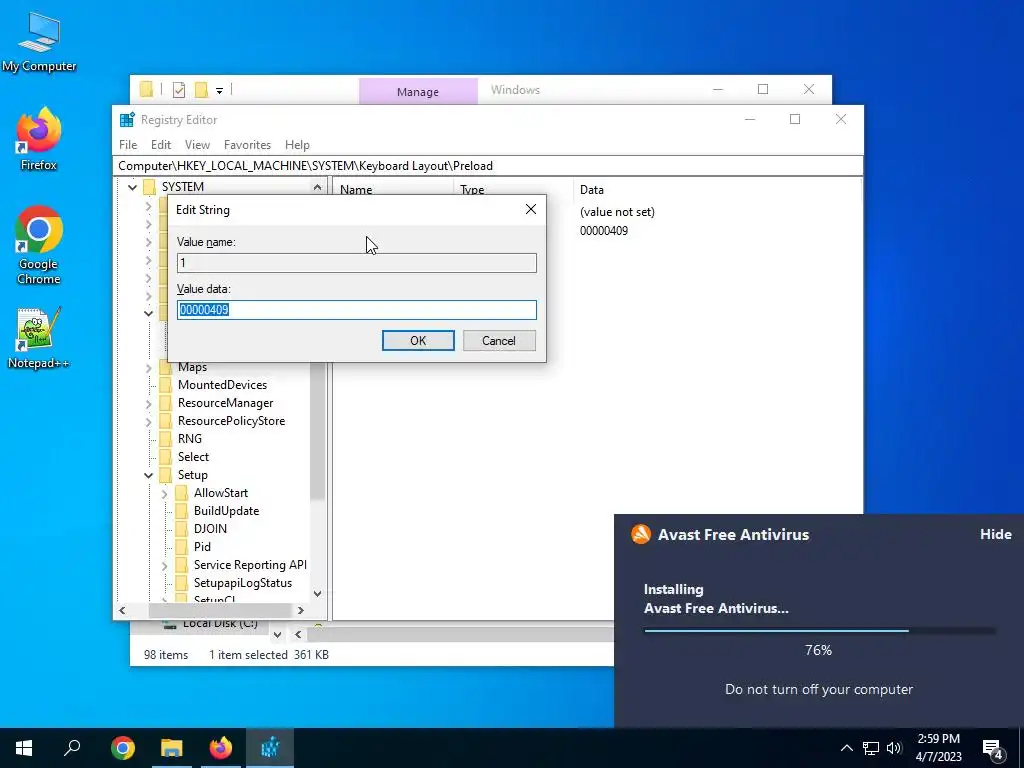Close the Edit String dialog

click(x=531, y=209)
